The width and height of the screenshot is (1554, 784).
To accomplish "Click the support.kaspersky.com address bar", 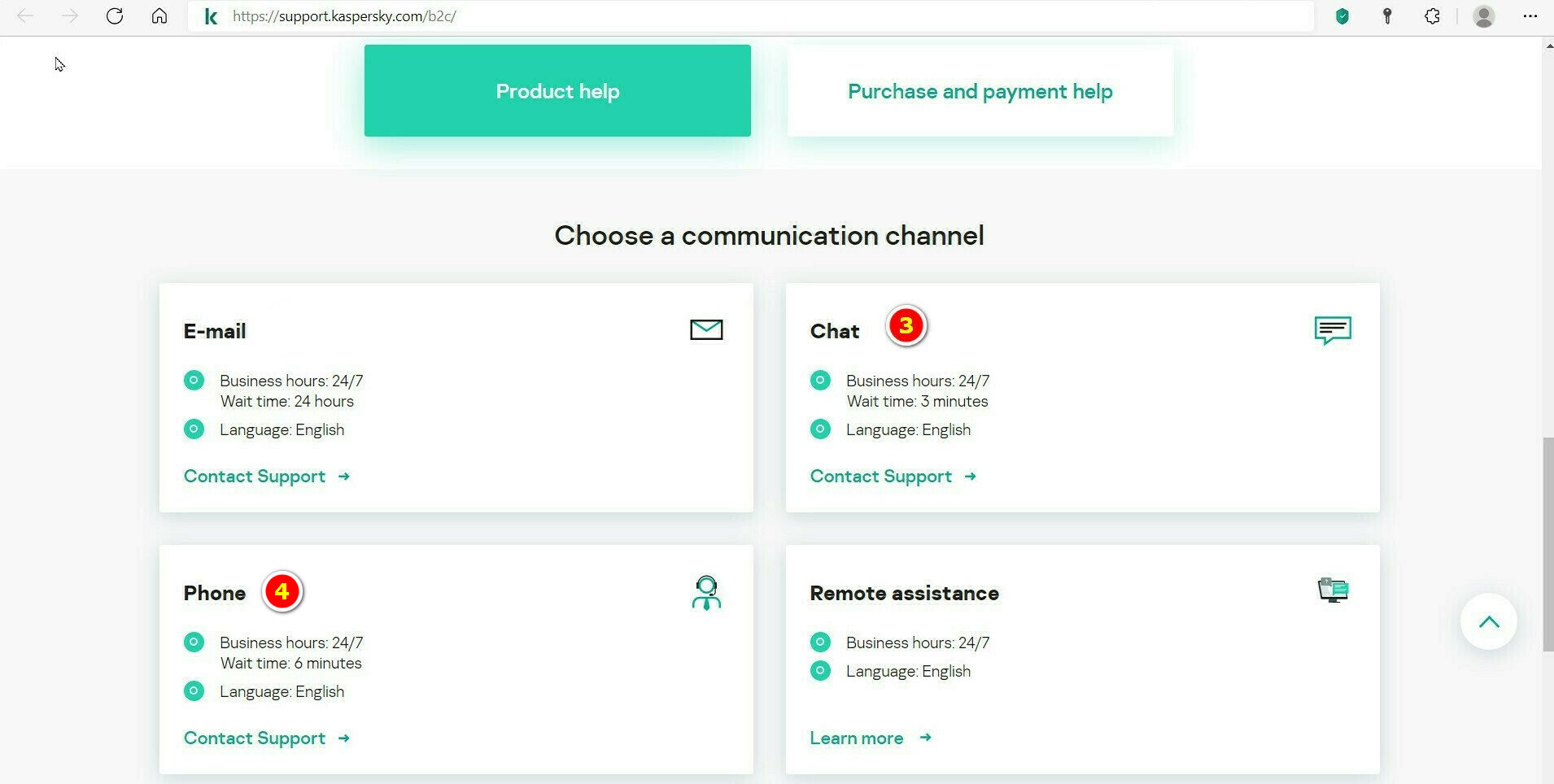I will (x=732, y=16).
